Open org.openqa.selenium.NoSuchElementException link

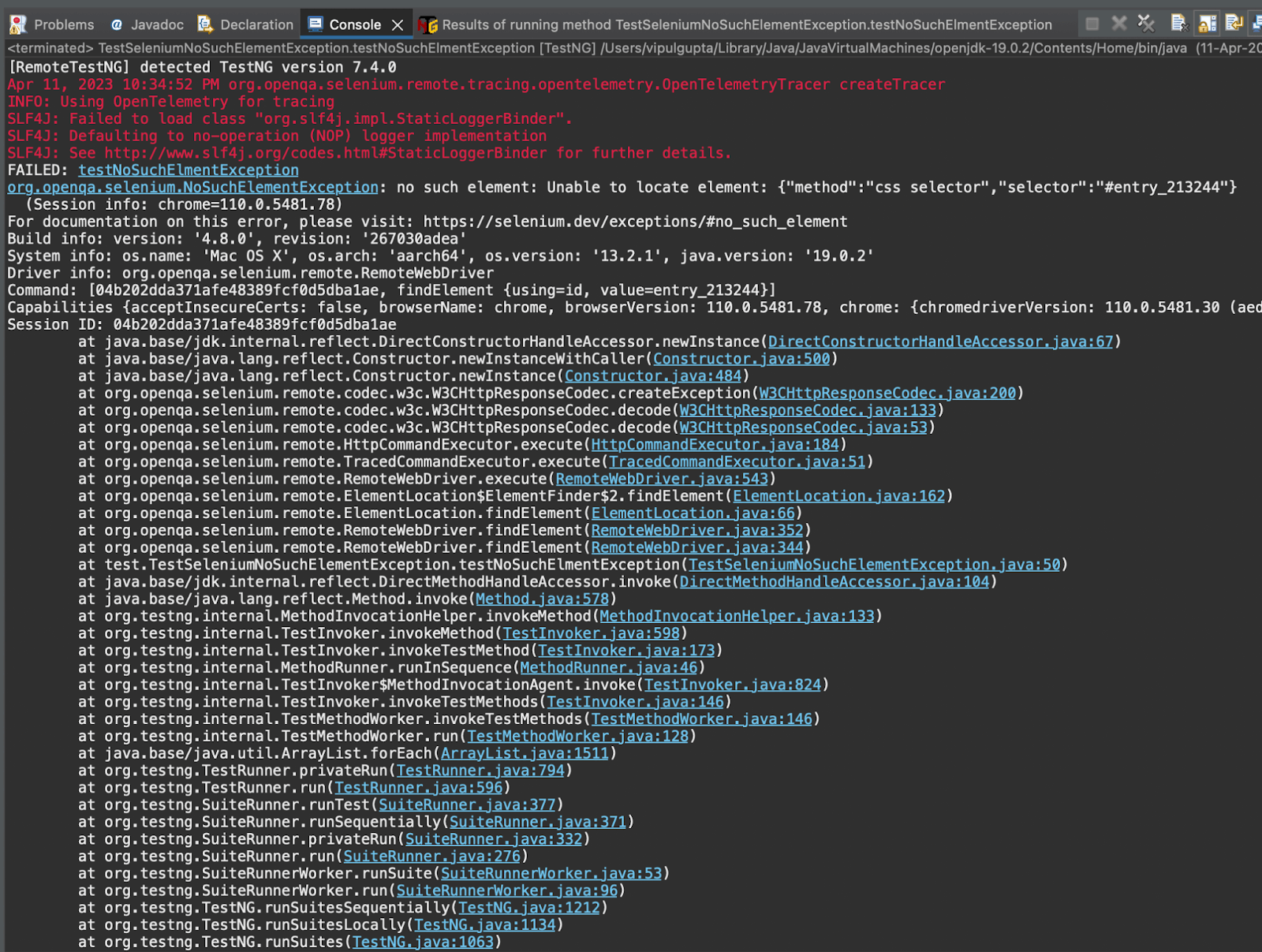tap(193, 188)
